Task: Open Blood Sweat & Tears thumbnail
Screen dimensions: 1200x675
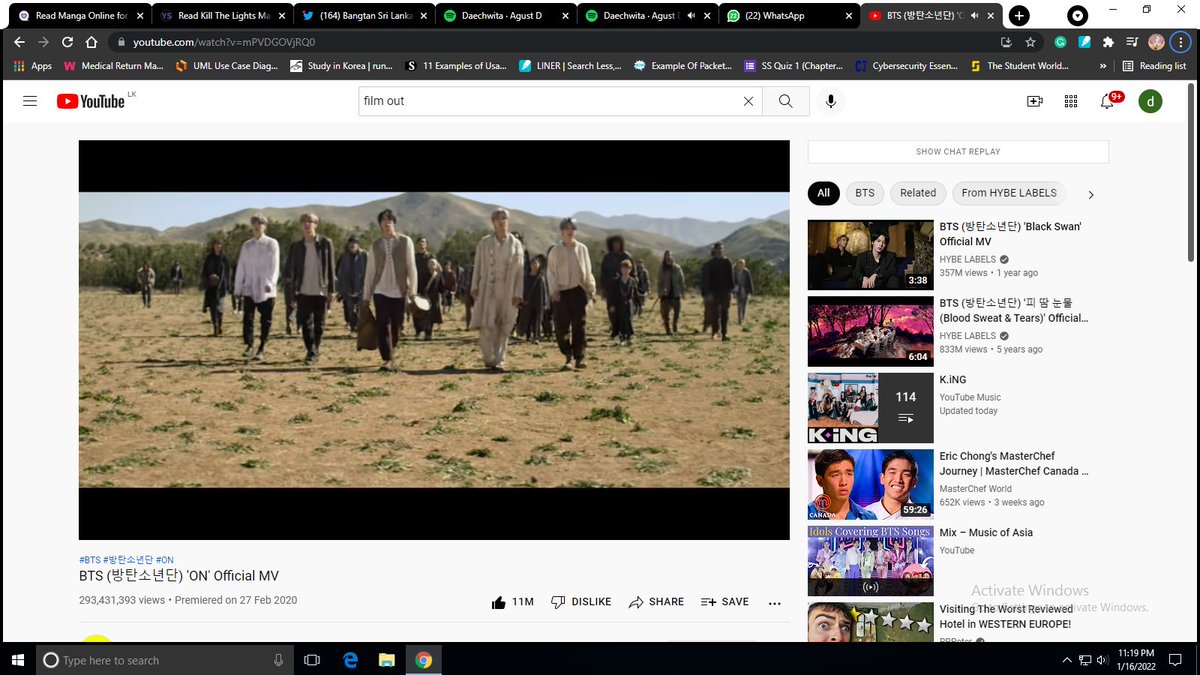Action: coord(870,331)
